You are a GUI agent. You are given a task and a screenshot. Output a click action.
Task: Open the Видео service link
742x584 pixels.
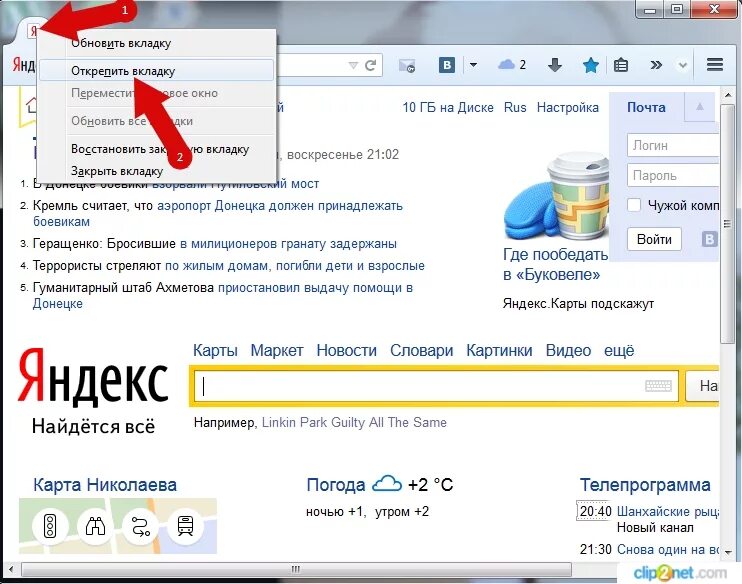point(568,350)
